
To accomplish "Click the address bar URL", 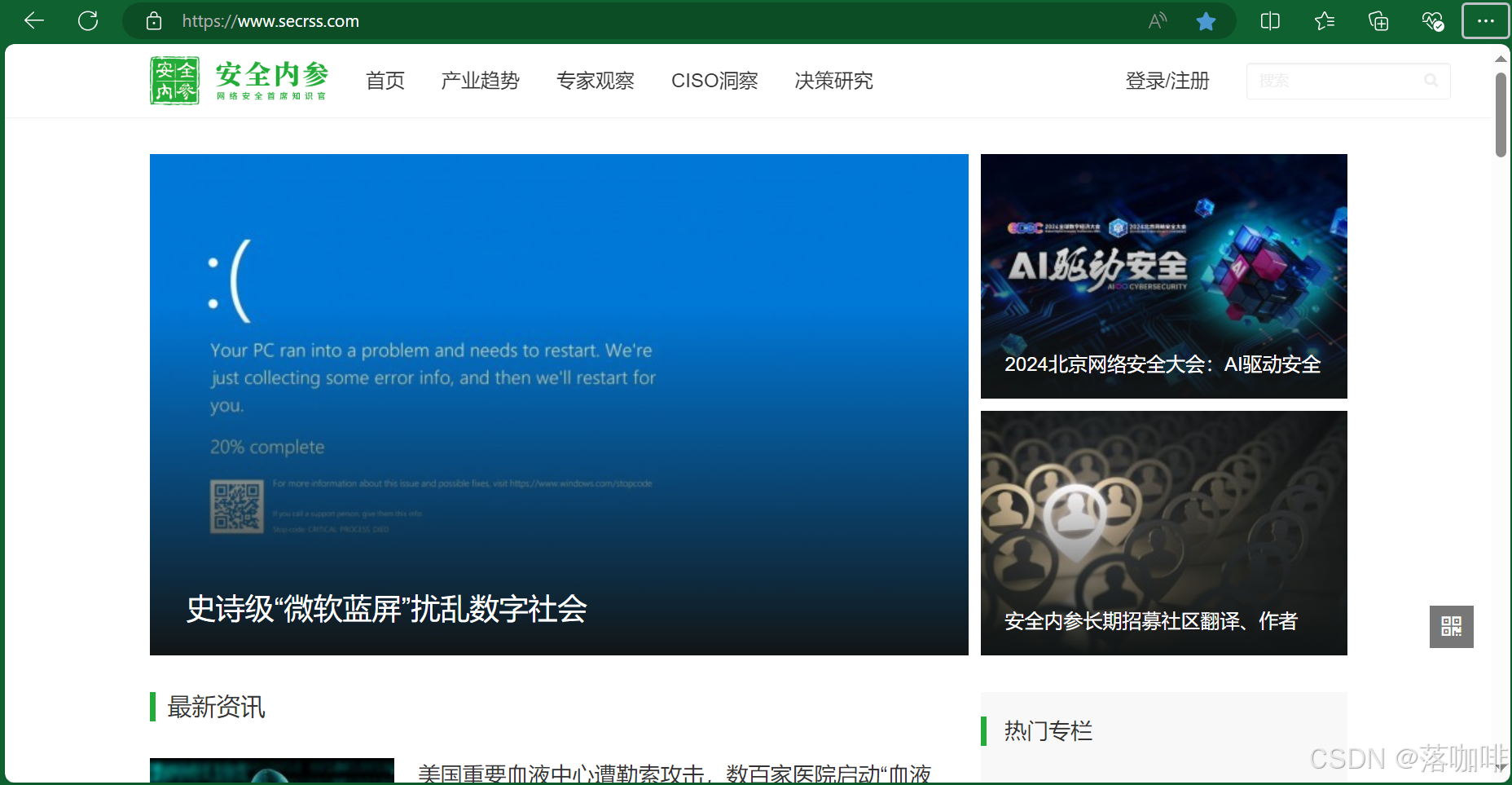I will click(x=270, y=21).
